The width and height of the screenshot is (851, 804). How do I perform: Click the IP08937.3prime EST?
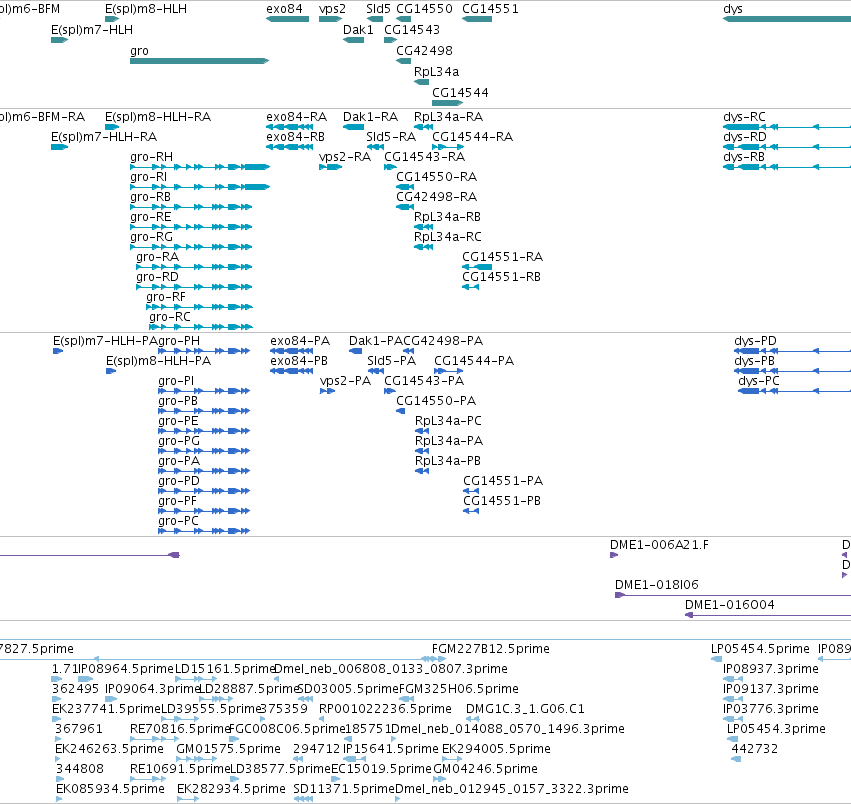[x=733, y=679]
